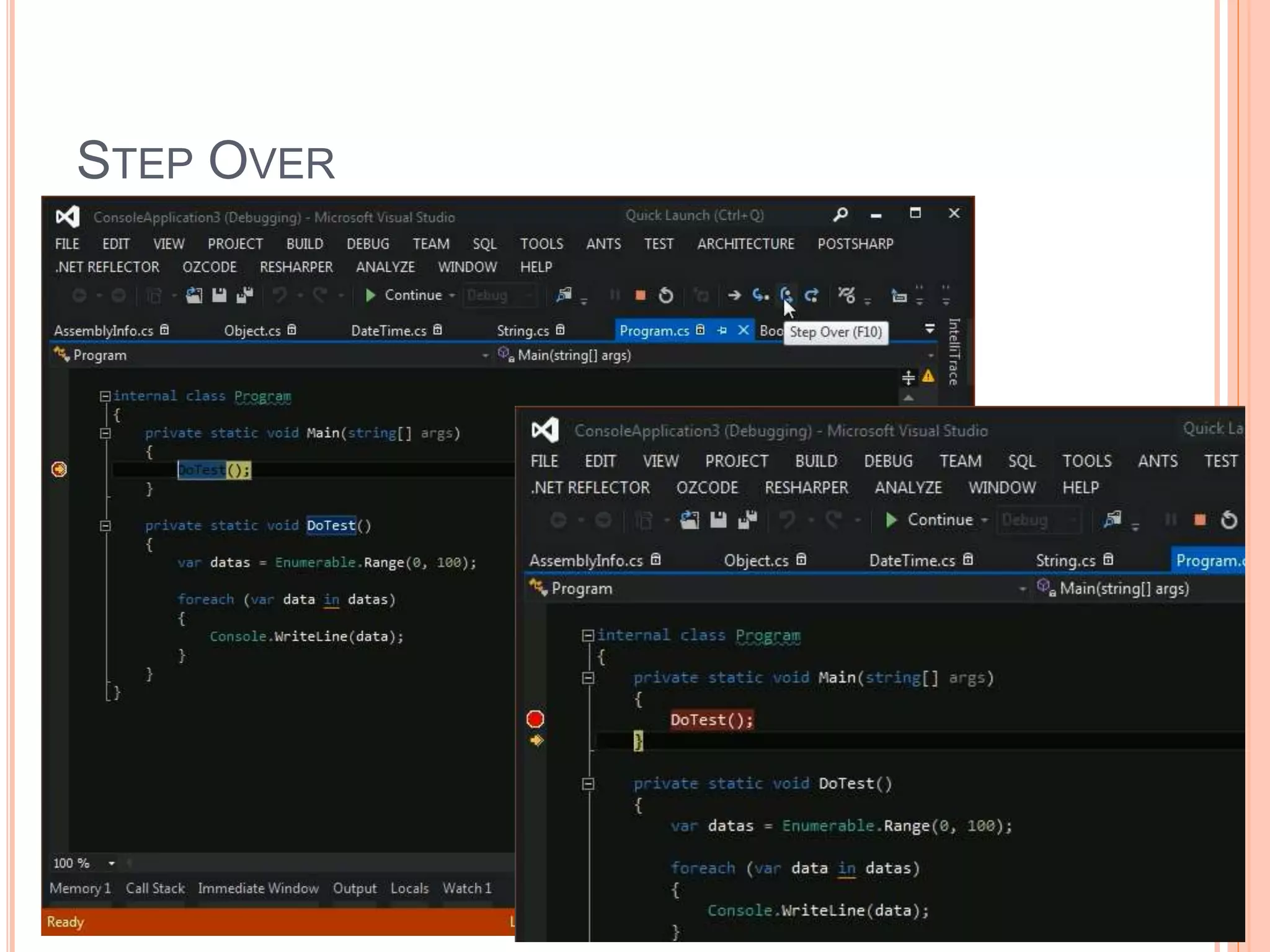Click breakpoint glyph beside DoTest() in back window
The width and height of the screenshot is (1270, 952).
click(x=59, y=469)
